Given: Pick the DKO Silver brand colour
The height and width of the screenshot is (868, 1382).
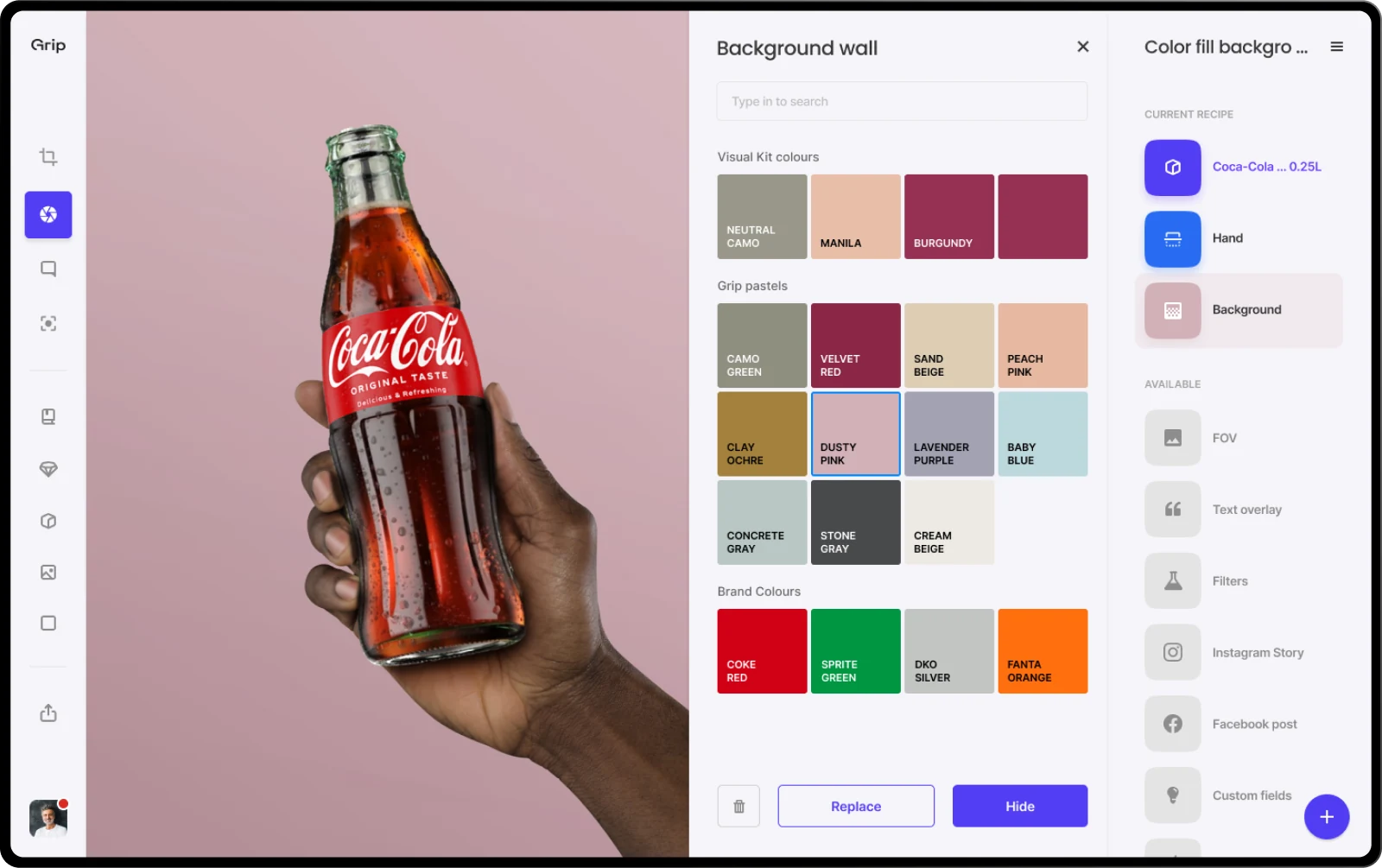Looking at the screenshot, I should pyautogui.click(x=949, y=651).
